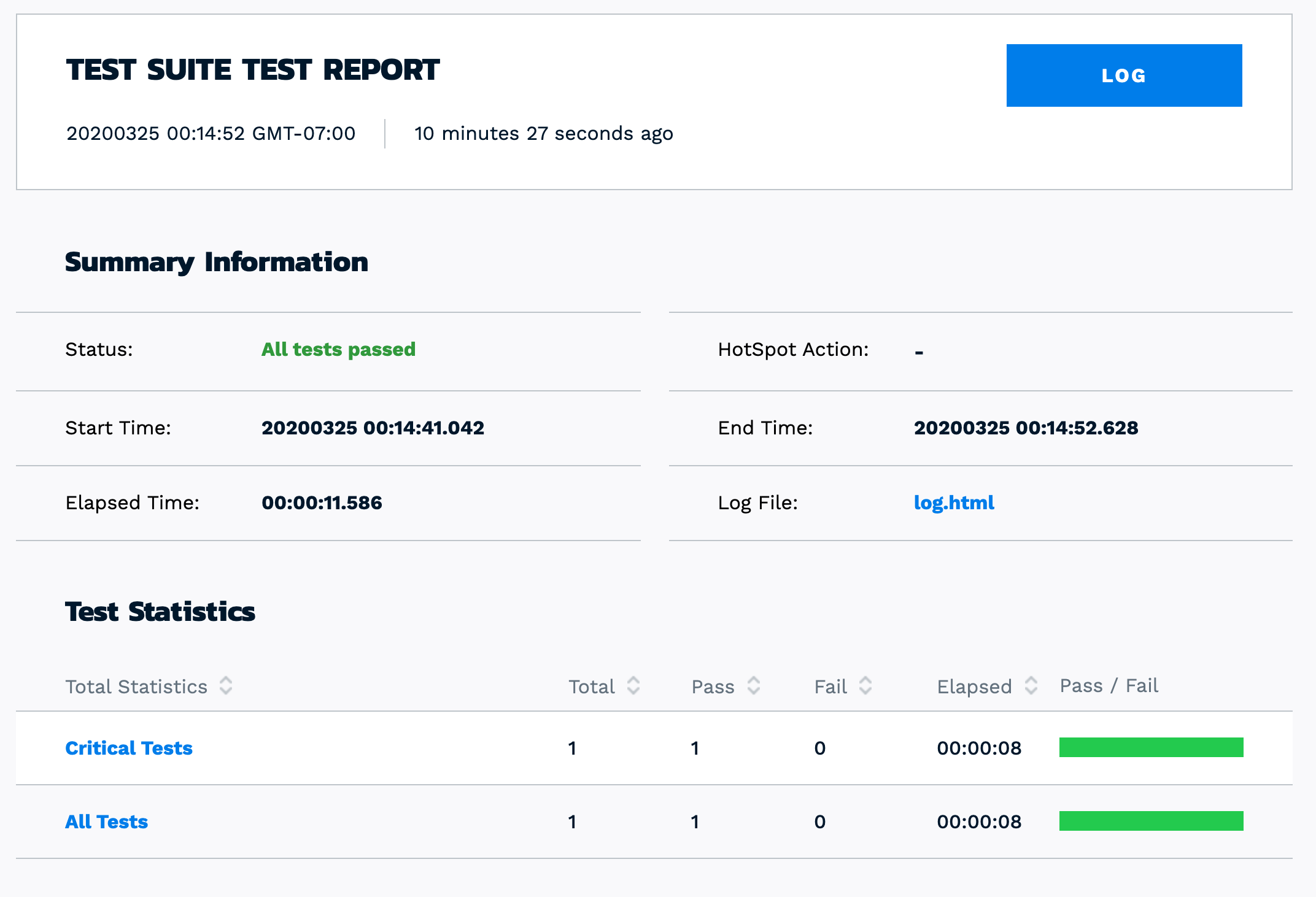Click the Pass / Fail column header
Viewport: 1316px width, 897px height.
click(x=1109, y=685)
